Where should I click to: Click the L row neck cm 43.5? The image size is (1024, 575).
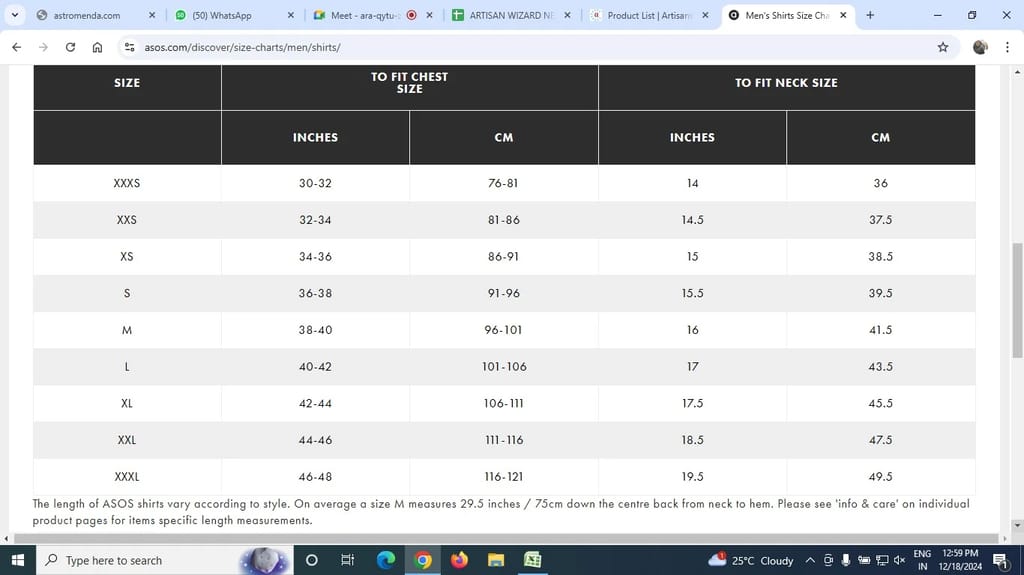[880, 366]
